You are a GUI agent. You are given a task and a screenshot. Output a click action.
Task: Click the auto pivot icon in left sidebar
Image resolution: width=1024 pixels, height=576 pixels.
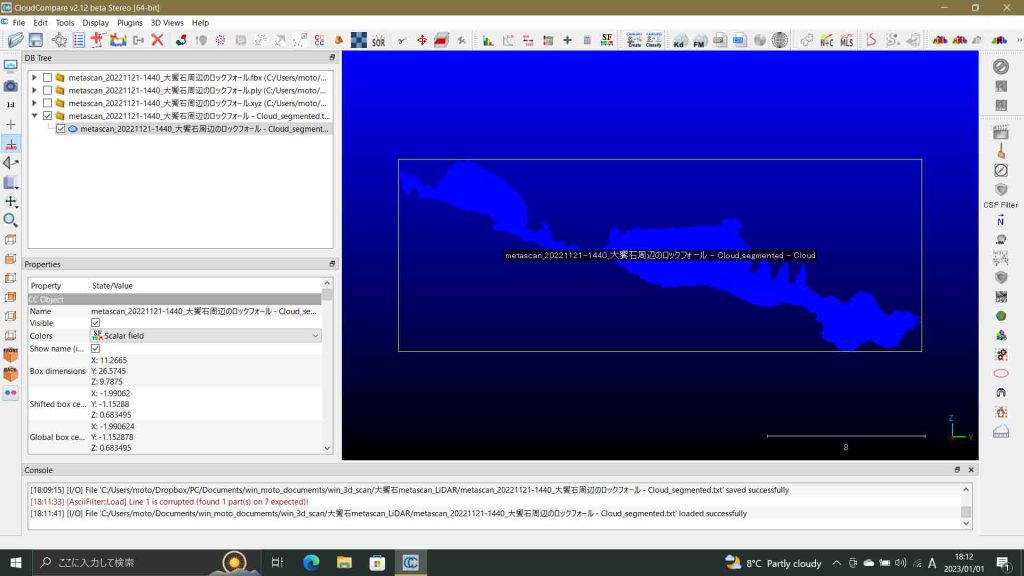pos(10,144)
